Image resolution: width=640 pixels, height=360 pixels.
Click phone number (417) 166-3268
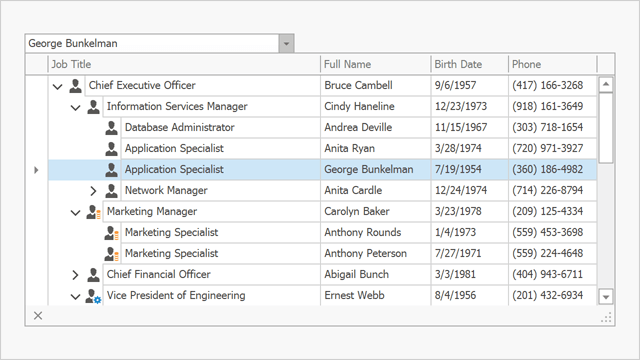point(547,85)
